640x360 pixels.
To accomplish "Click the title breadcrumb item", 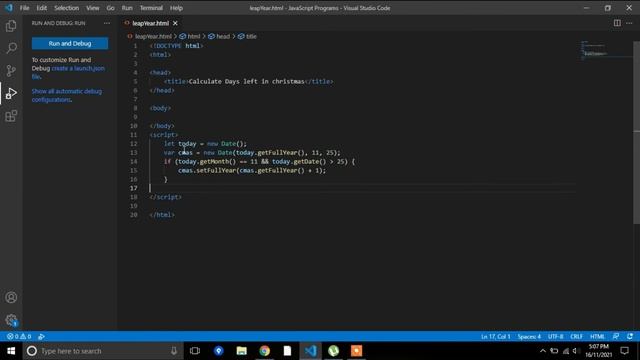I will click(x=251, y=36).
